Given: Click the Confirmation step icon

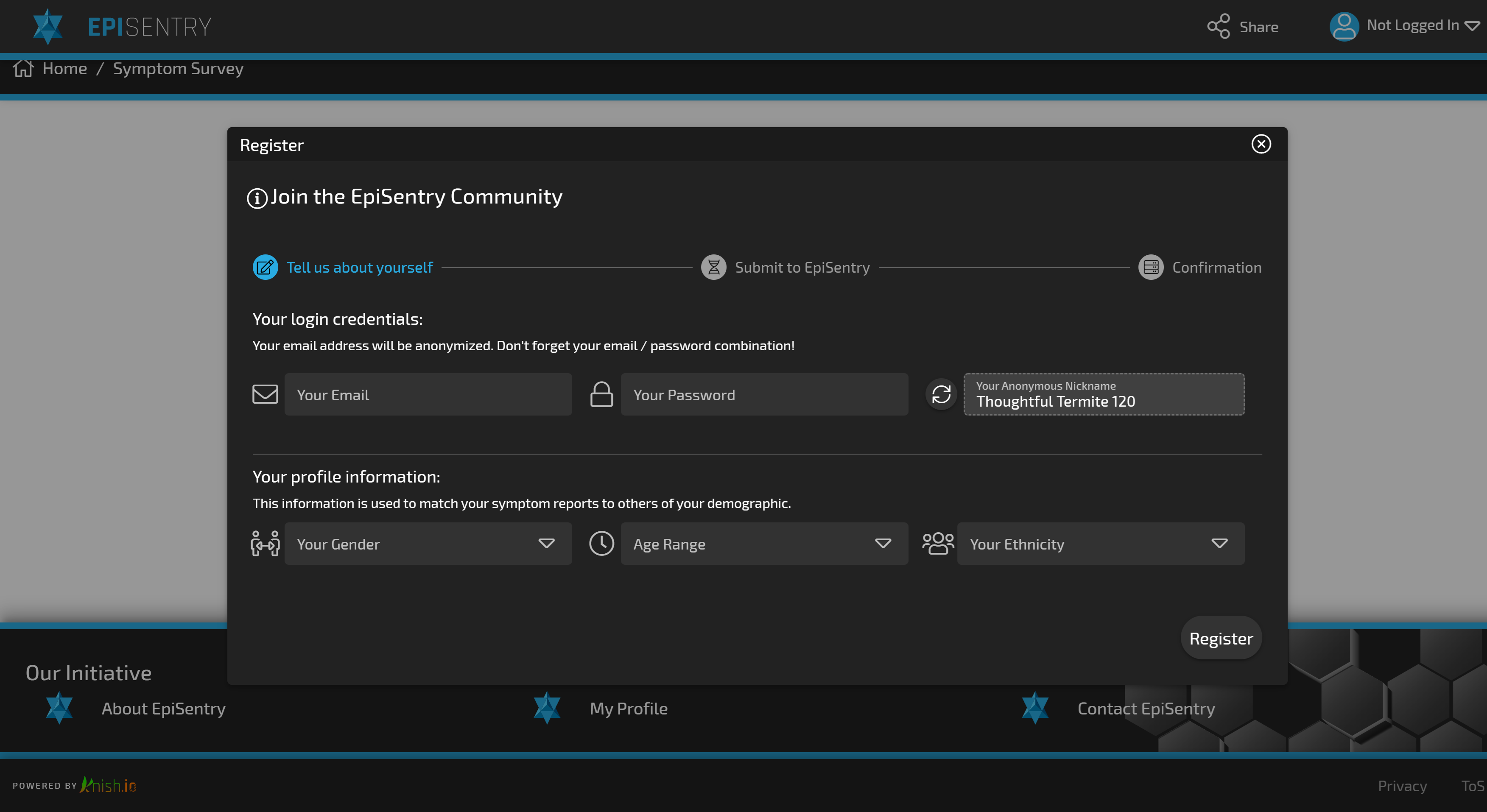Looking at the screenshot, I should 1151,268.
